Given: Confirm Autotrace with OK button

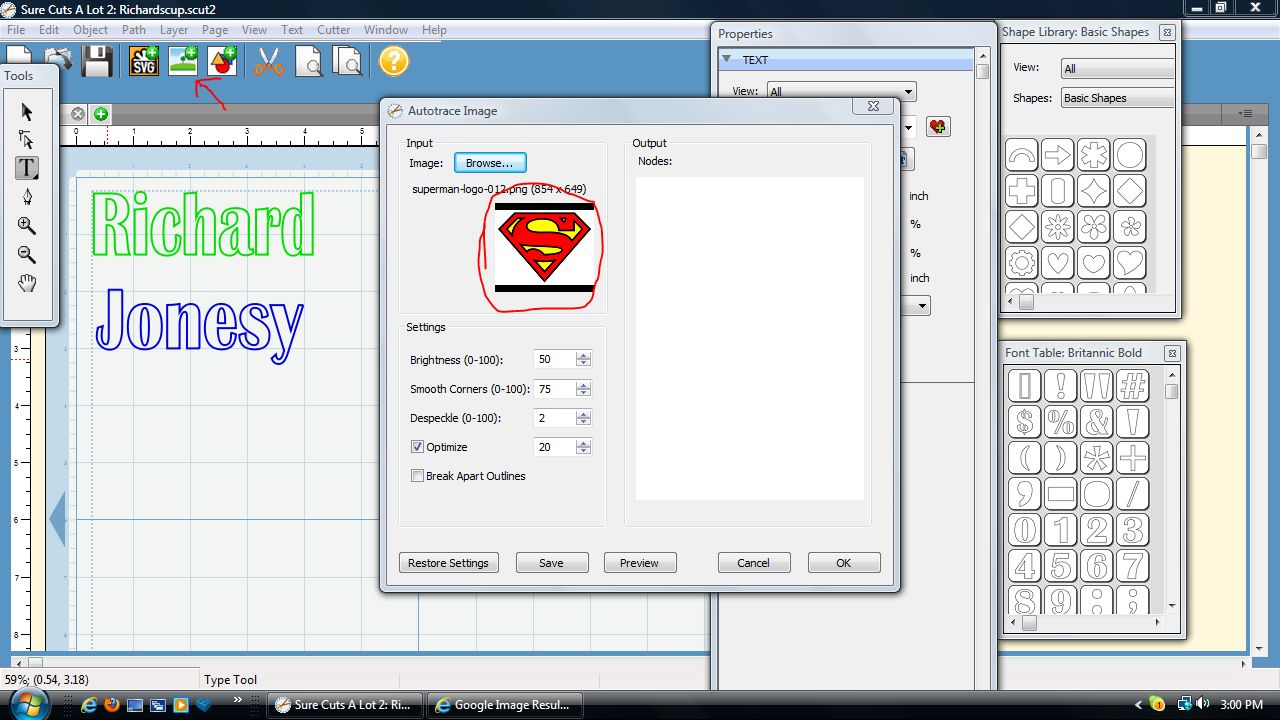Looking at the screenshot, I should coord(844,563).
